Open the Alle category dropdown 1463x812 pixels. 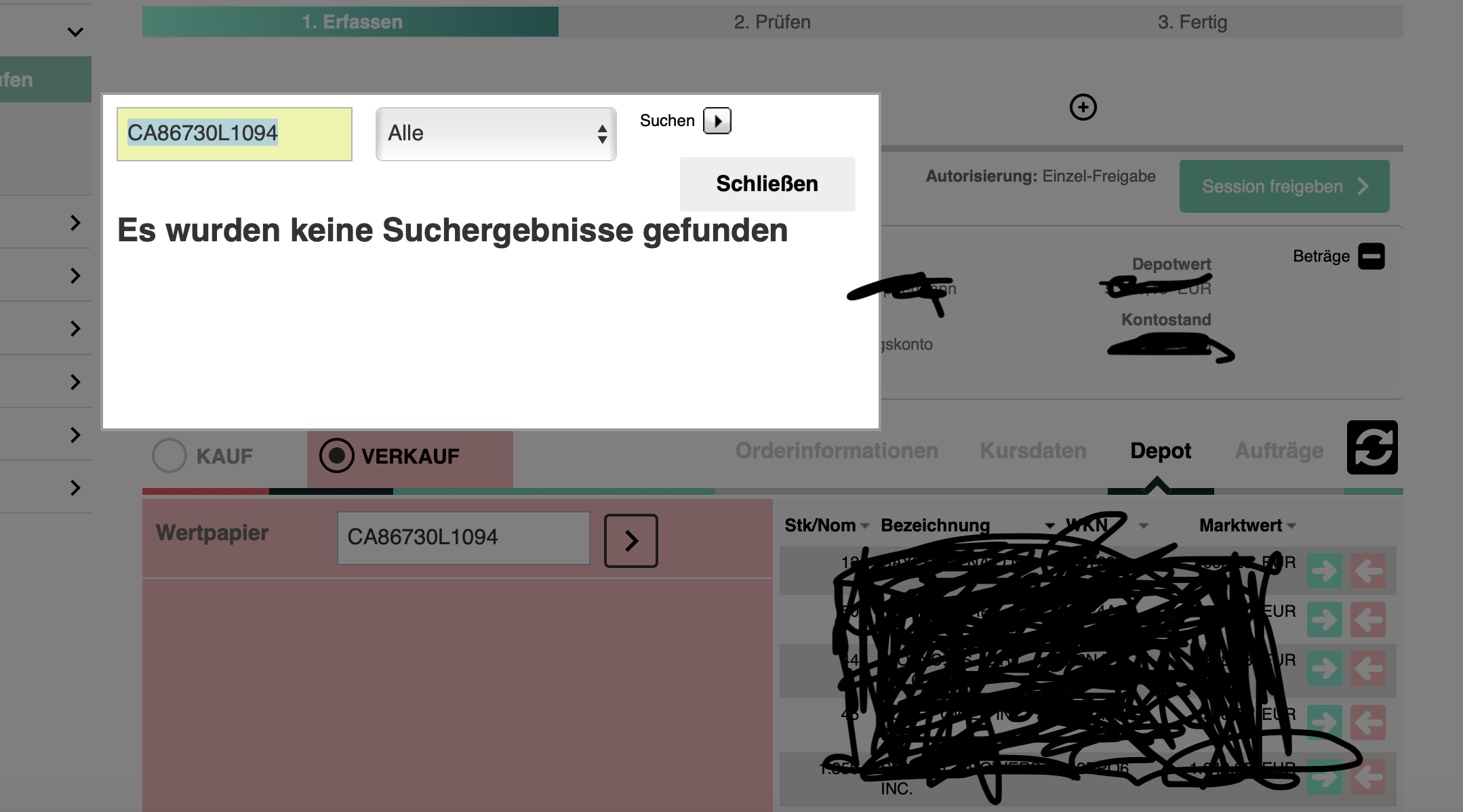point(496,134)
